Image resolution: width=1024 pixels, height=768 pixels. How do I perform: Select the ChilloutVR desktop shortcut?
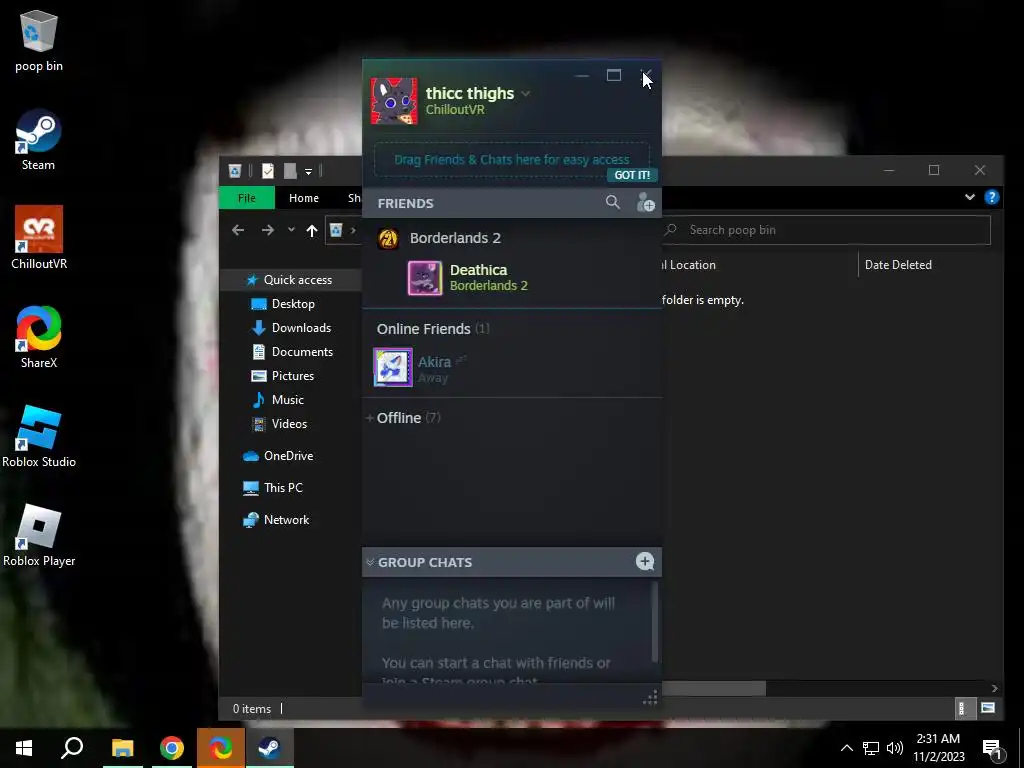(39, 238)
